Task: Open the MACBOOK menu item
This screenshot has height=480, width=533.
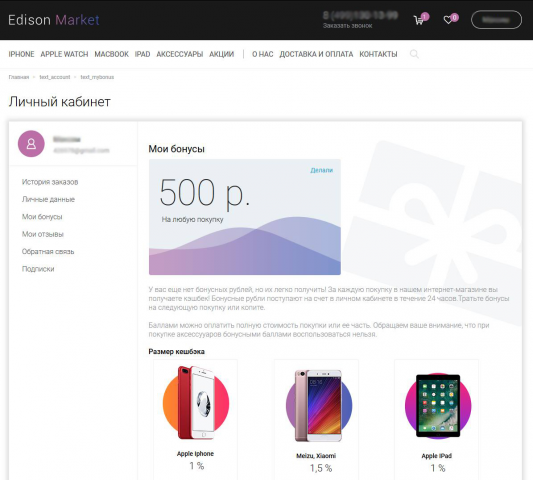Action: tap(111, 54)
